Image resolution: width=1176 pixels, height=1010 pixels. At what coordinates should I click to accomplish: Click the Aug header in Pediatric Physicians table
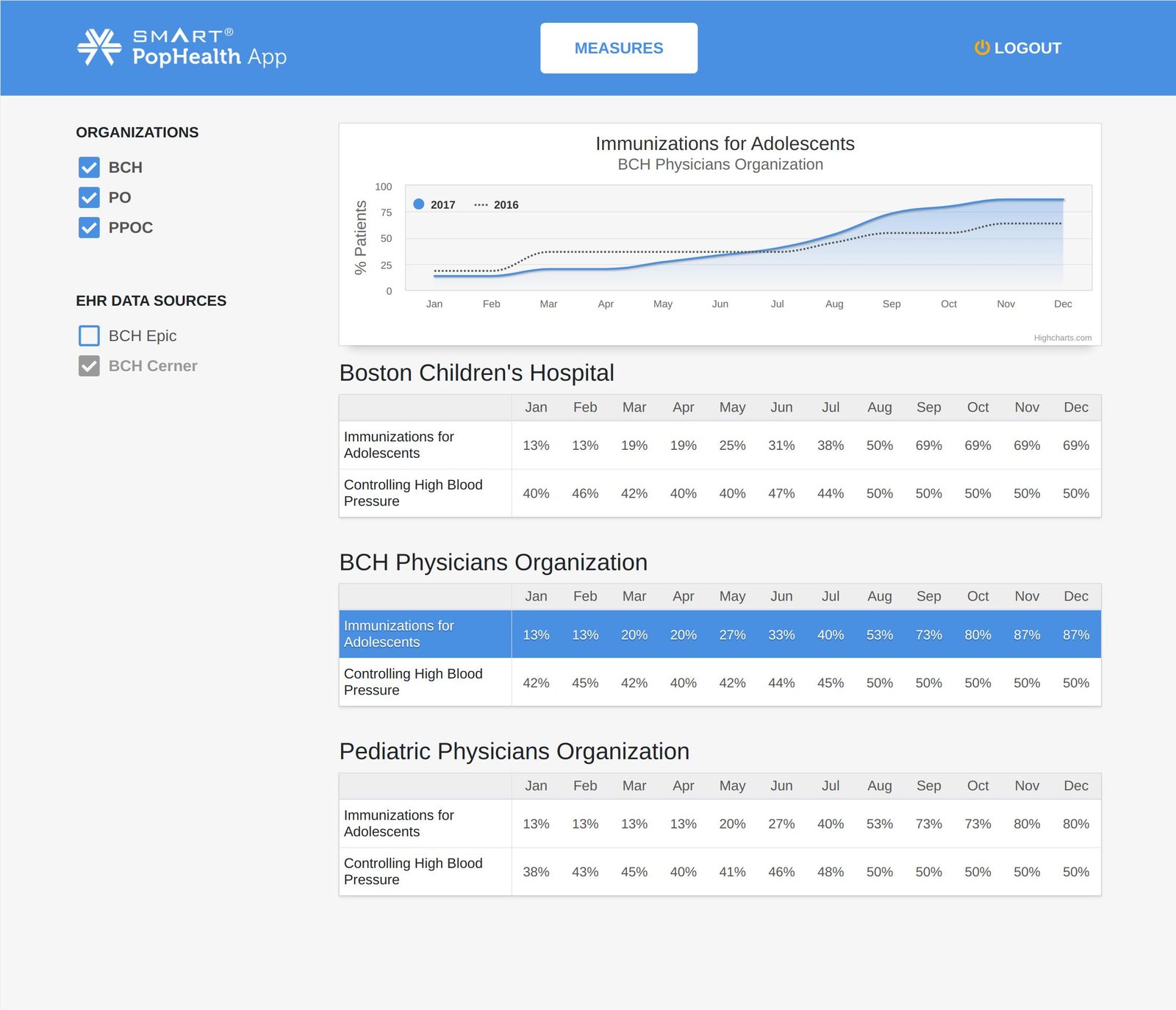[x=880, y=786]
